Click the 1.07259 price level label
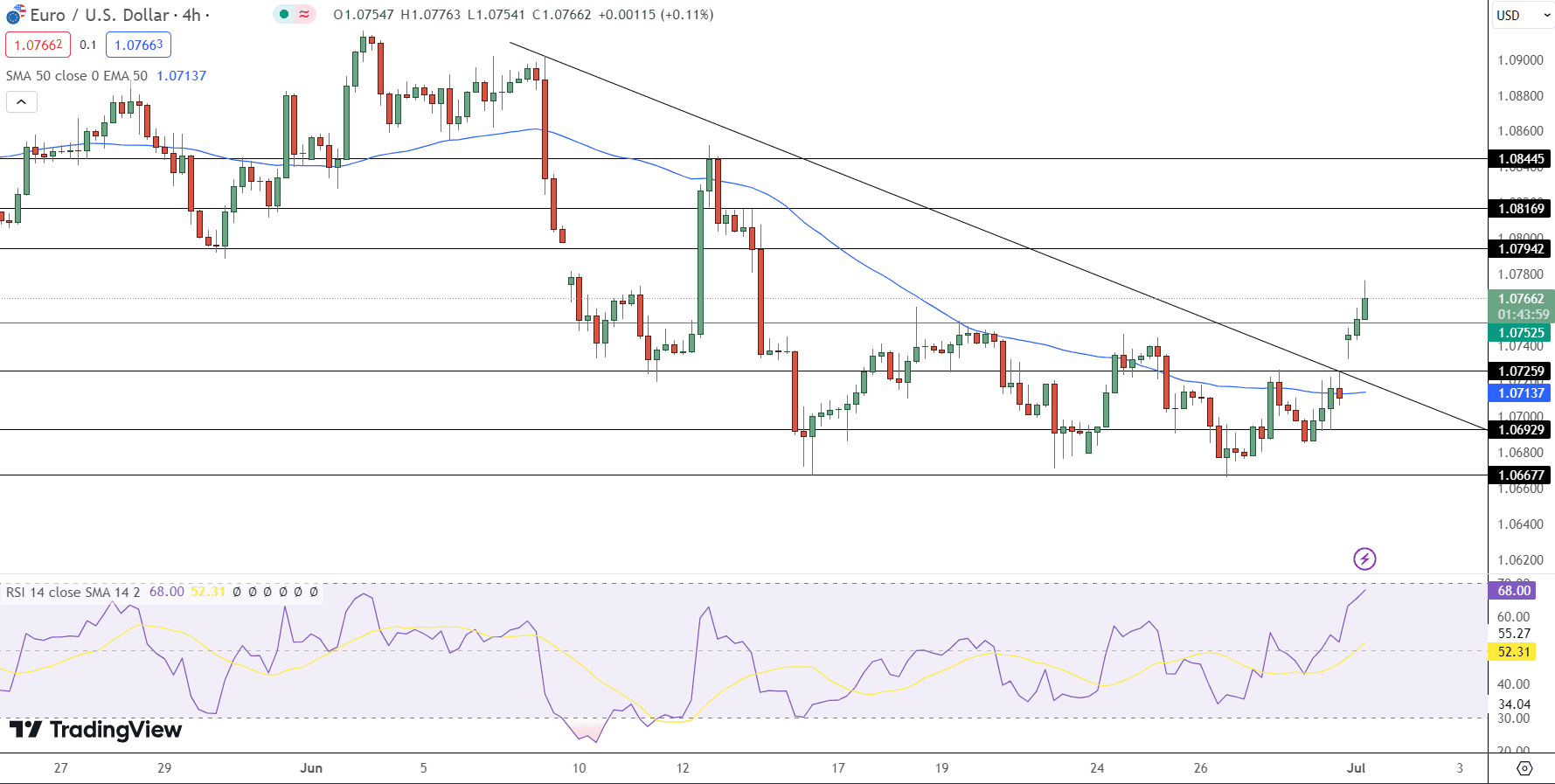The width and height of the screenshot is (1555, 784). tap(1521, 371)
